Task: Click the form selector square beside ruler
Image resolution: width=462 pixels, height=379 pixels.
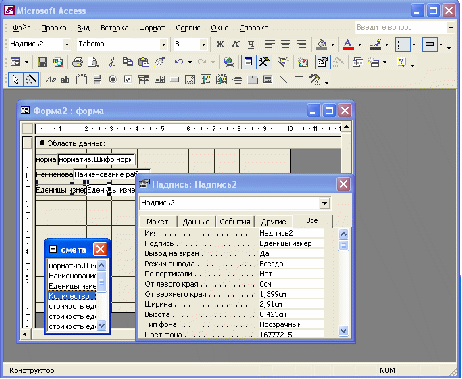Action: click(x=27, y=128)
